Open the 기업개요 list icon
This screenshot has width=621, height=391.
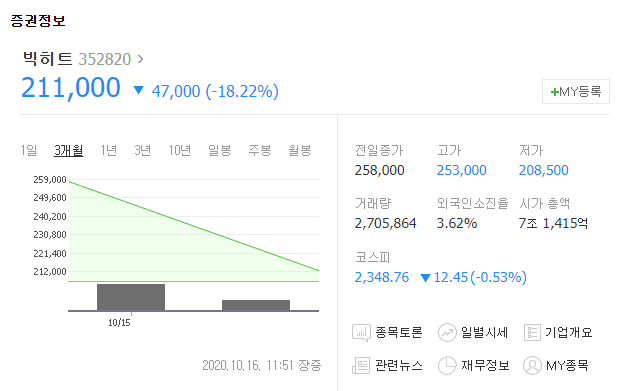532,333
